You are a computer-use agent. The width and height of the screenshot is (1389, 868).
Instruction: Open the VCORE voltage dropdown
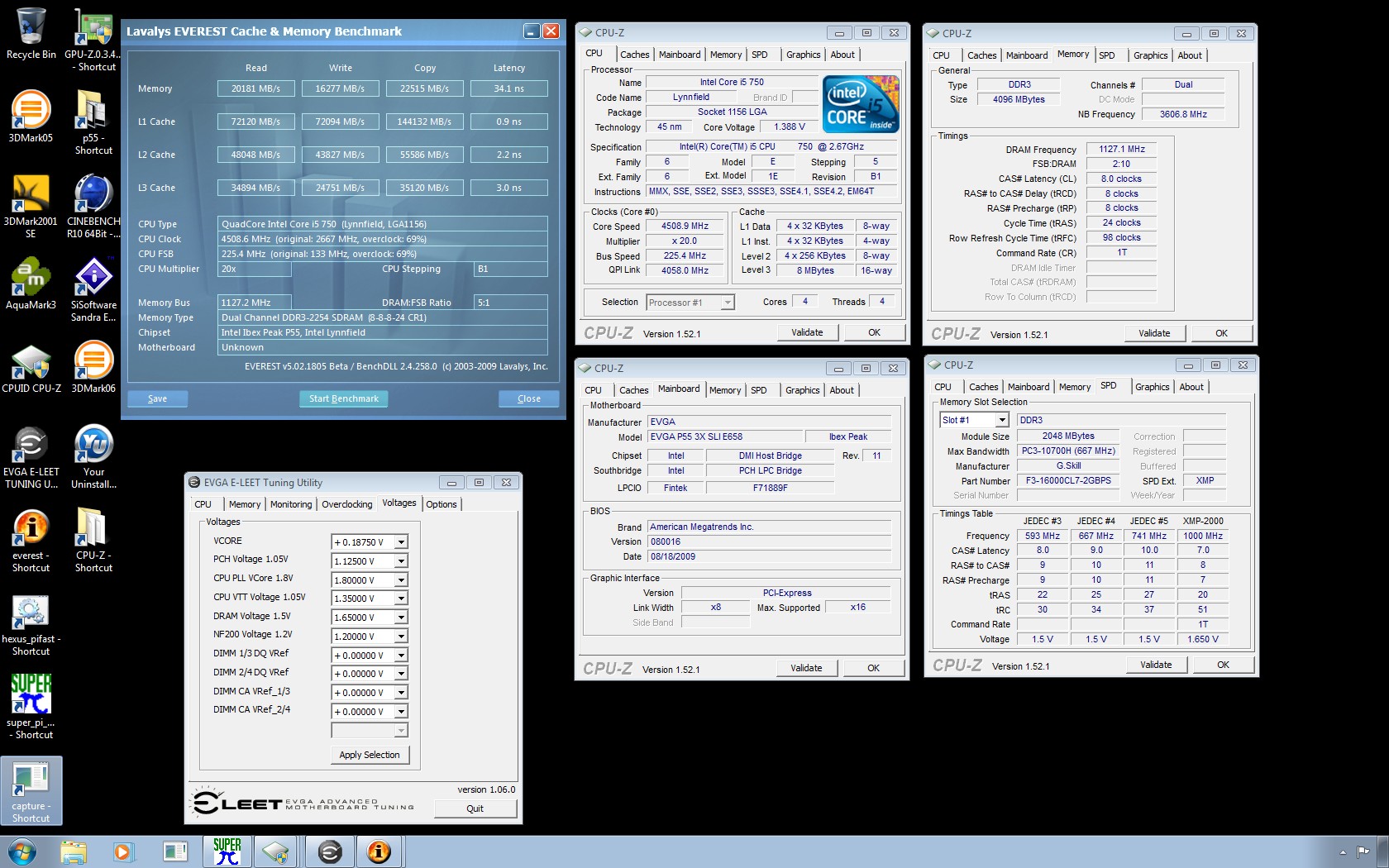401,542
